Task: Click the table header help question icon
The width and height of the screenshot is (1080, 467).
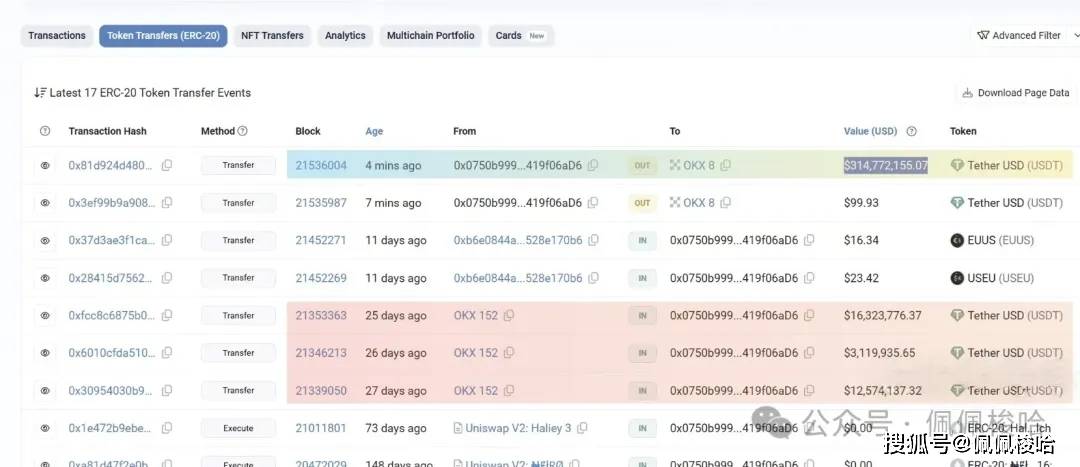Action: tap(45, 131)
